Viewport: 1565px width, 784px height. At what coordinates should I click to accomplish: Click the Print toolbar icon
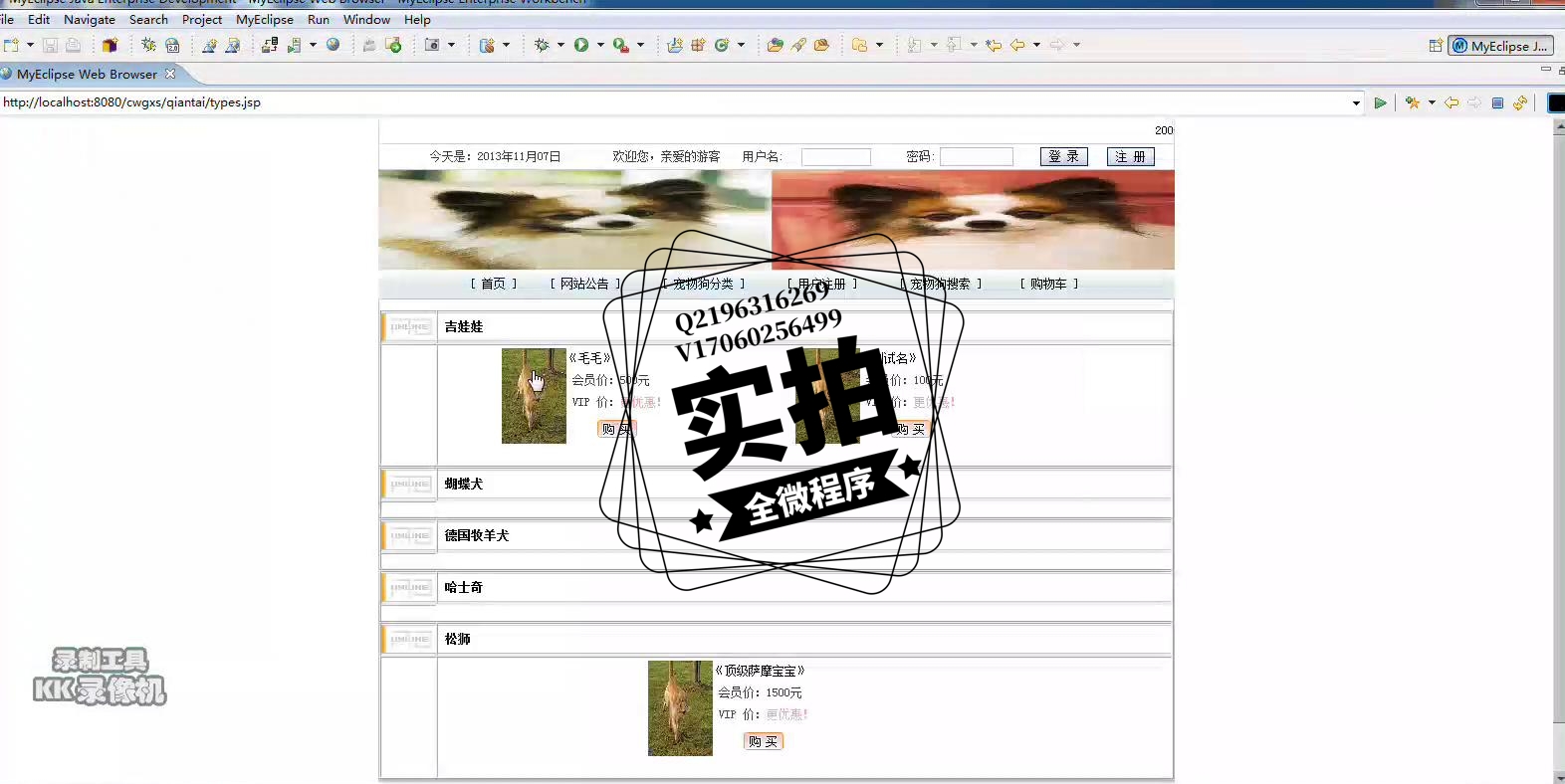pyautogui.click(x=73, y=45)
